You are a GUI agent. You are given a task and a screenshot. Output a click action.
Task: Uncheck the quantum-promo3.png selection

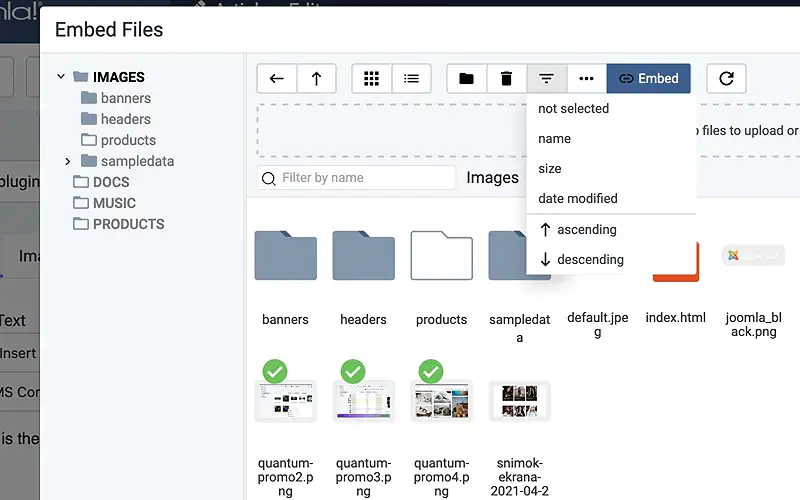coord(353,372)
